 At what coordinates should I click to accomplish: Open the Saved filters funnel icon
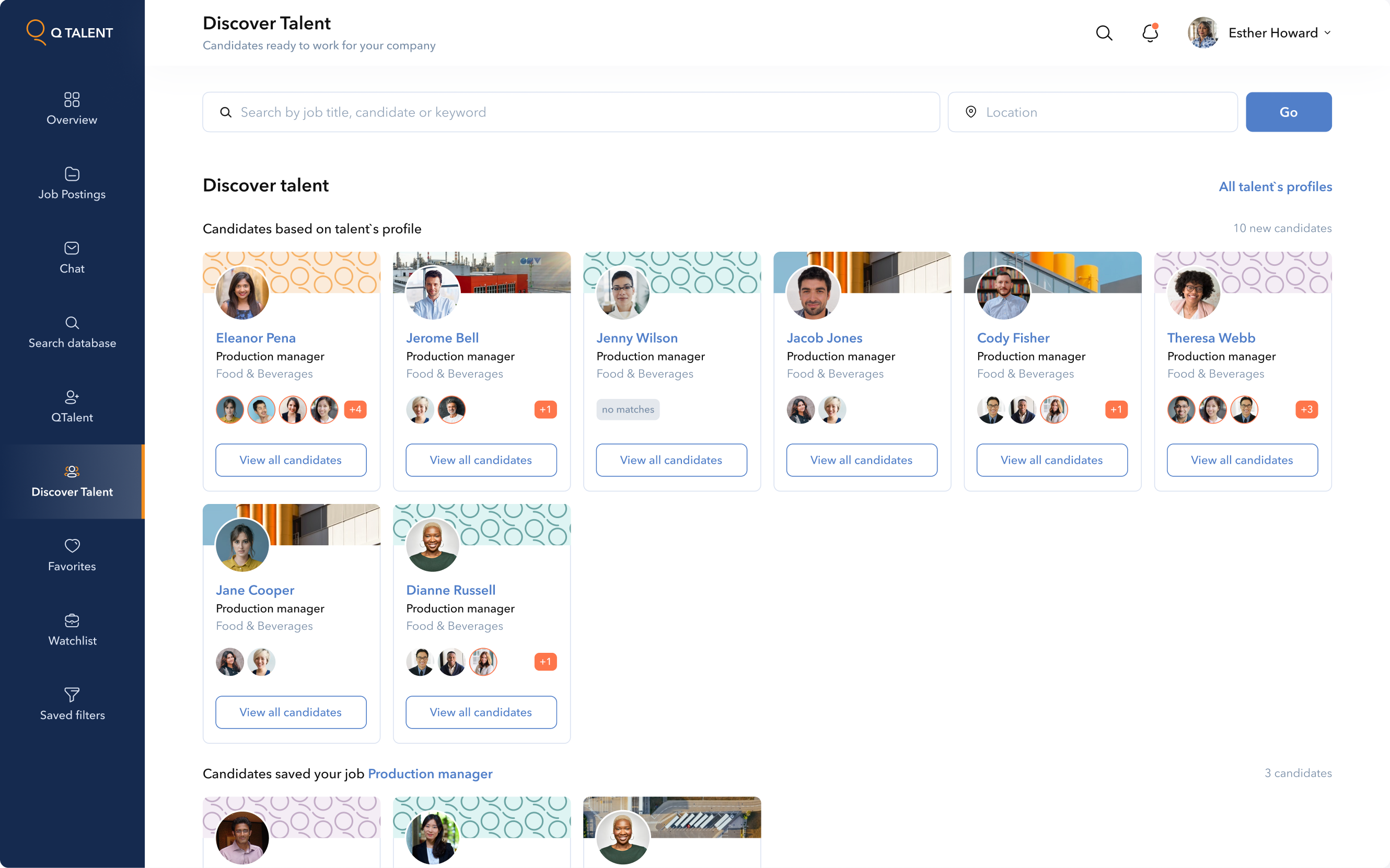[x=72, y=694]
